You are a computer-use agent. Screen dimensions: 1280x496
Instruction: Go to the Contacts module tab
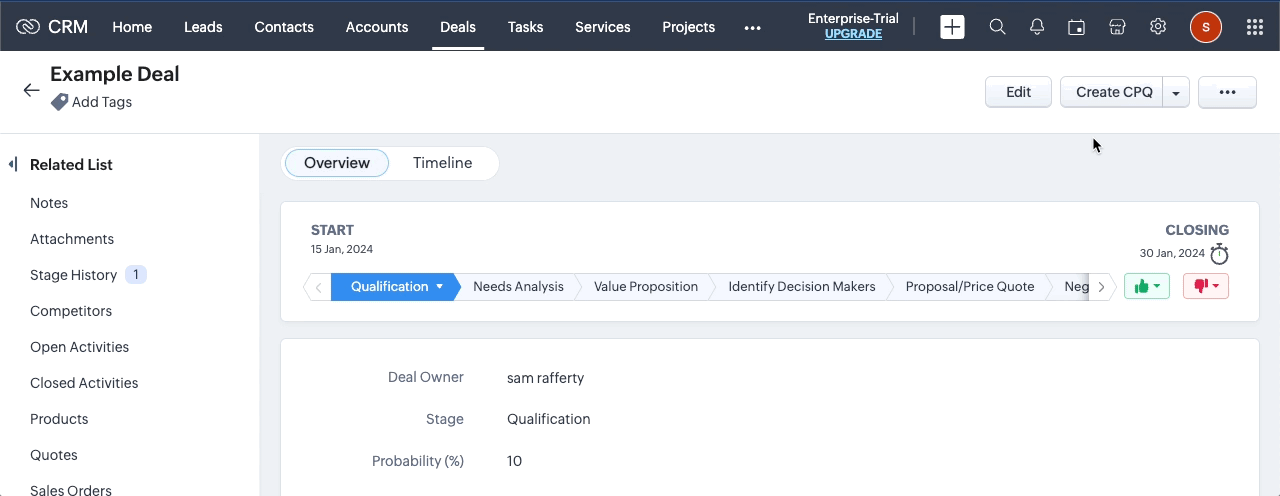pos(284,27)
